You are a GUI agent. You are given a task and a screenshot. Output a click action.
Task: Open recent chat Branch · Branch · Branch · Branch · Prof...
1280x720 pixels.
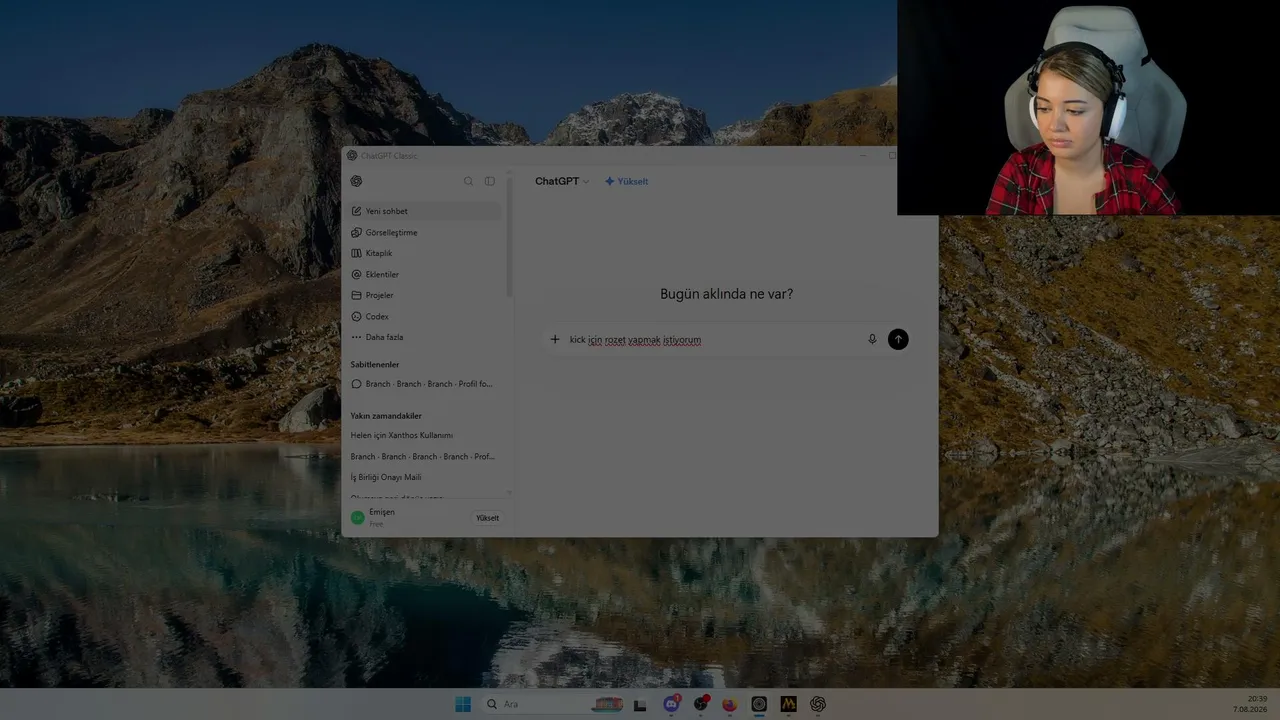coord(426,456)
